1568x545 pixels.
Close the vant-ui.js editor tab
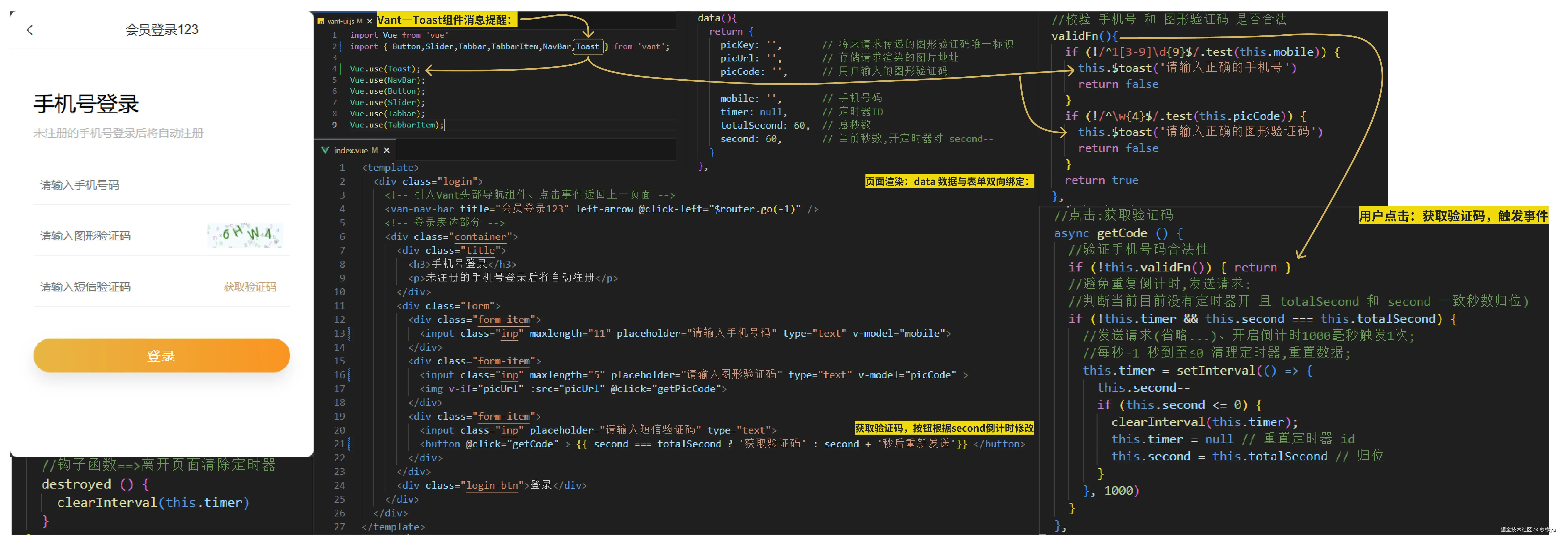point(369,21)
